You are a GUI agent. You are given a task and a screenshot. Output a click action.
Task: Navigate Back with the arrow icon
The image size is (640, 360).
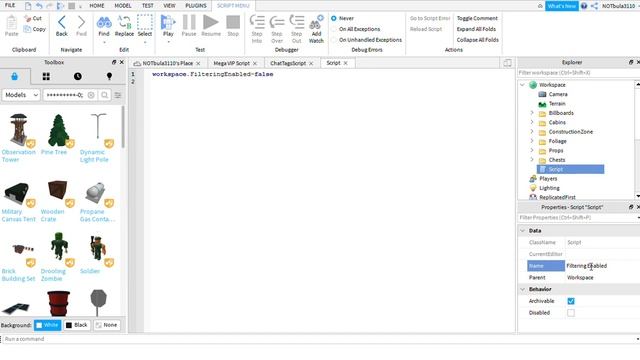pos(62,22)
